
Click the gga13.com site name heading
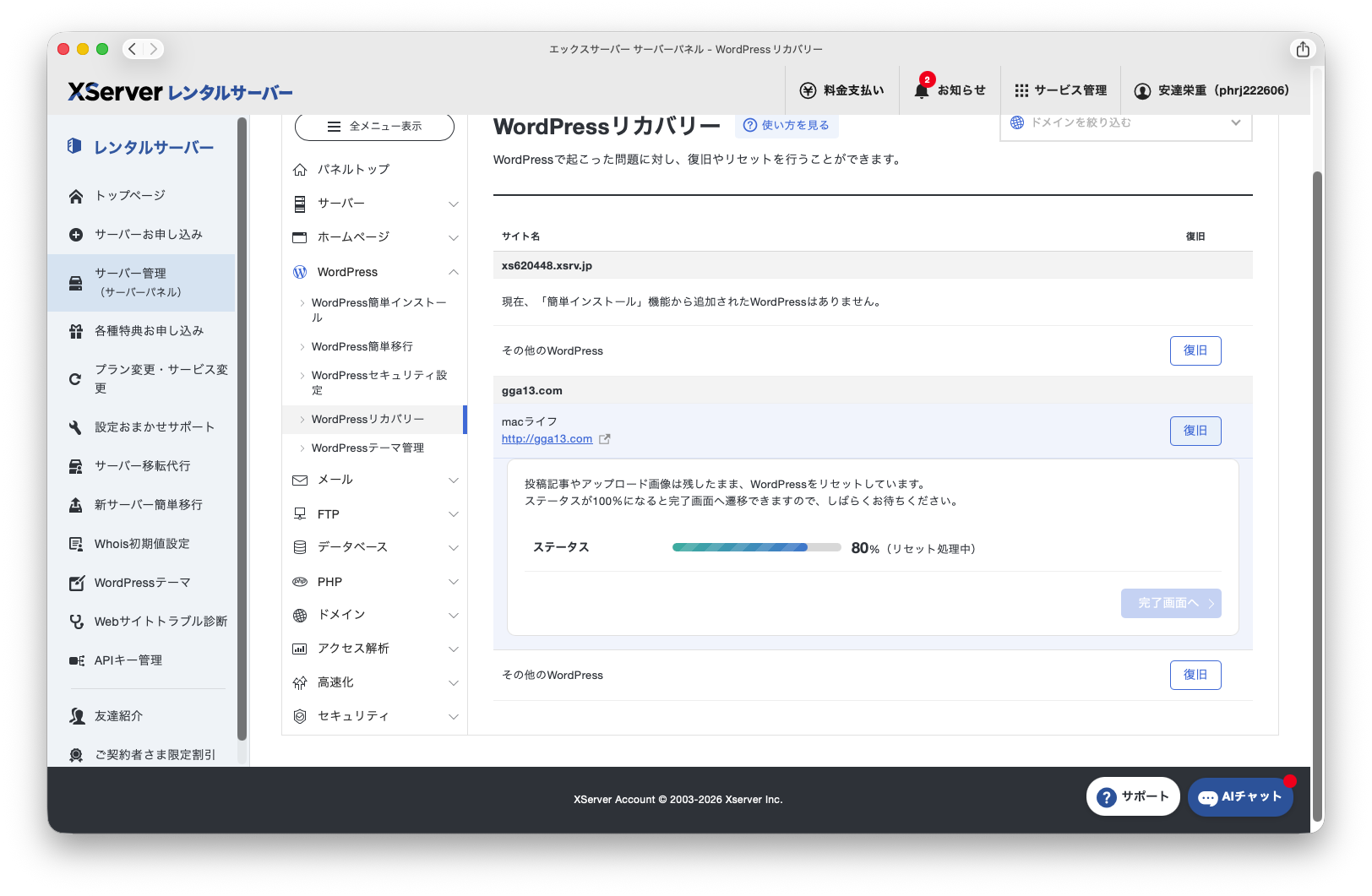point(532,390)
